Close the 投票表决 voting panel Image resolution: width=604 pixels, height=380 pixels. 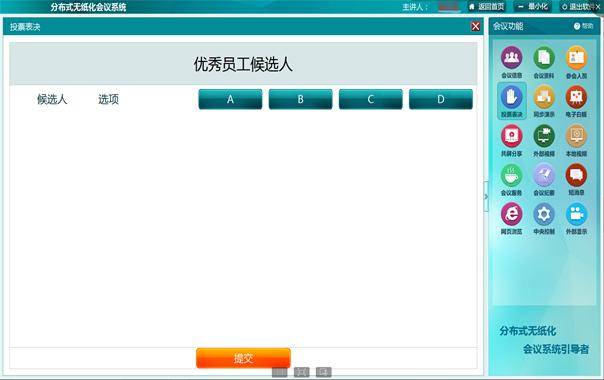coord(475,26)
